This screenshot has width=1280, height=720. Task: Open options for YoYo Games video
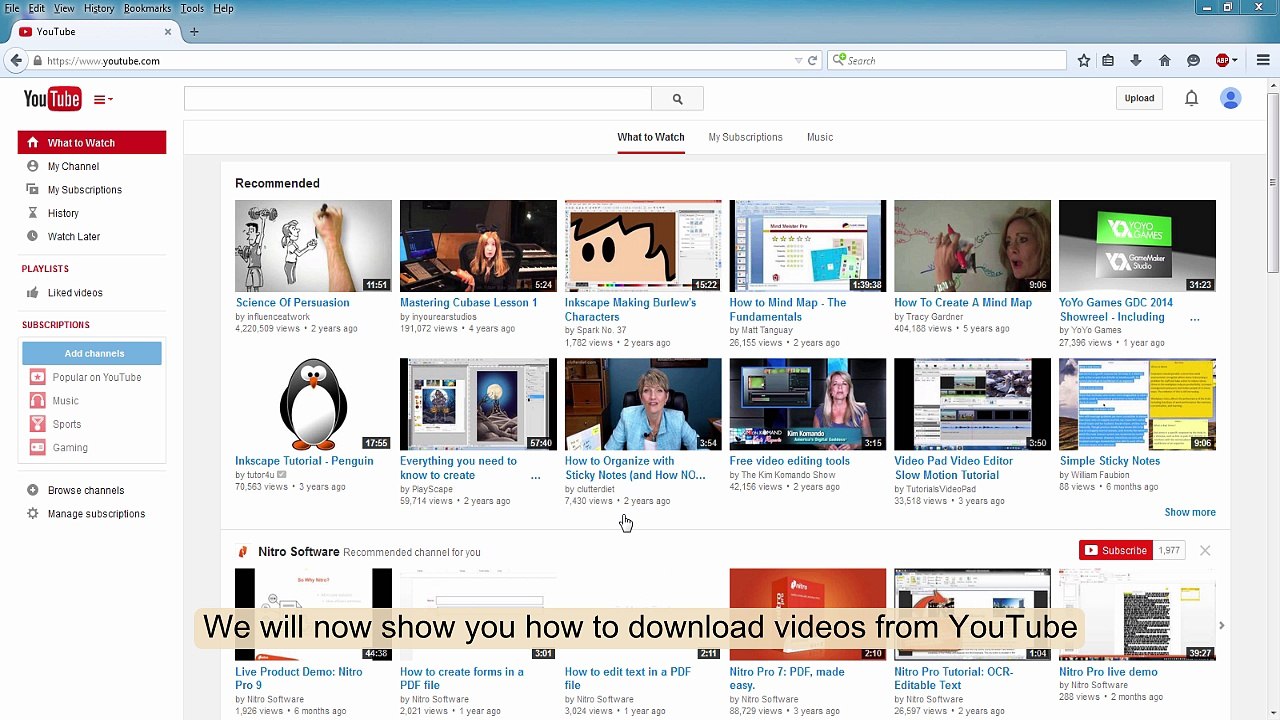tap(1194, 318)
